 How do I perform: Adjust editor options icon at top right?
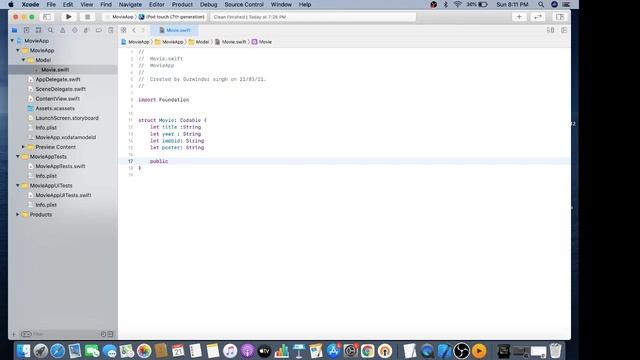click(x=551, y=30)
